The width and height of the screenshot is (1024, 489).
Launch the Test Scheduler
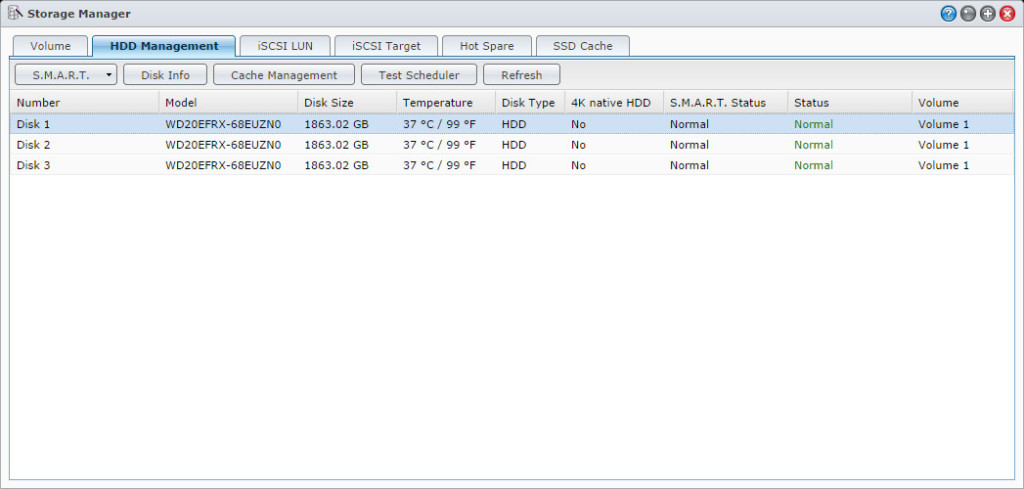tap(418, 75)
